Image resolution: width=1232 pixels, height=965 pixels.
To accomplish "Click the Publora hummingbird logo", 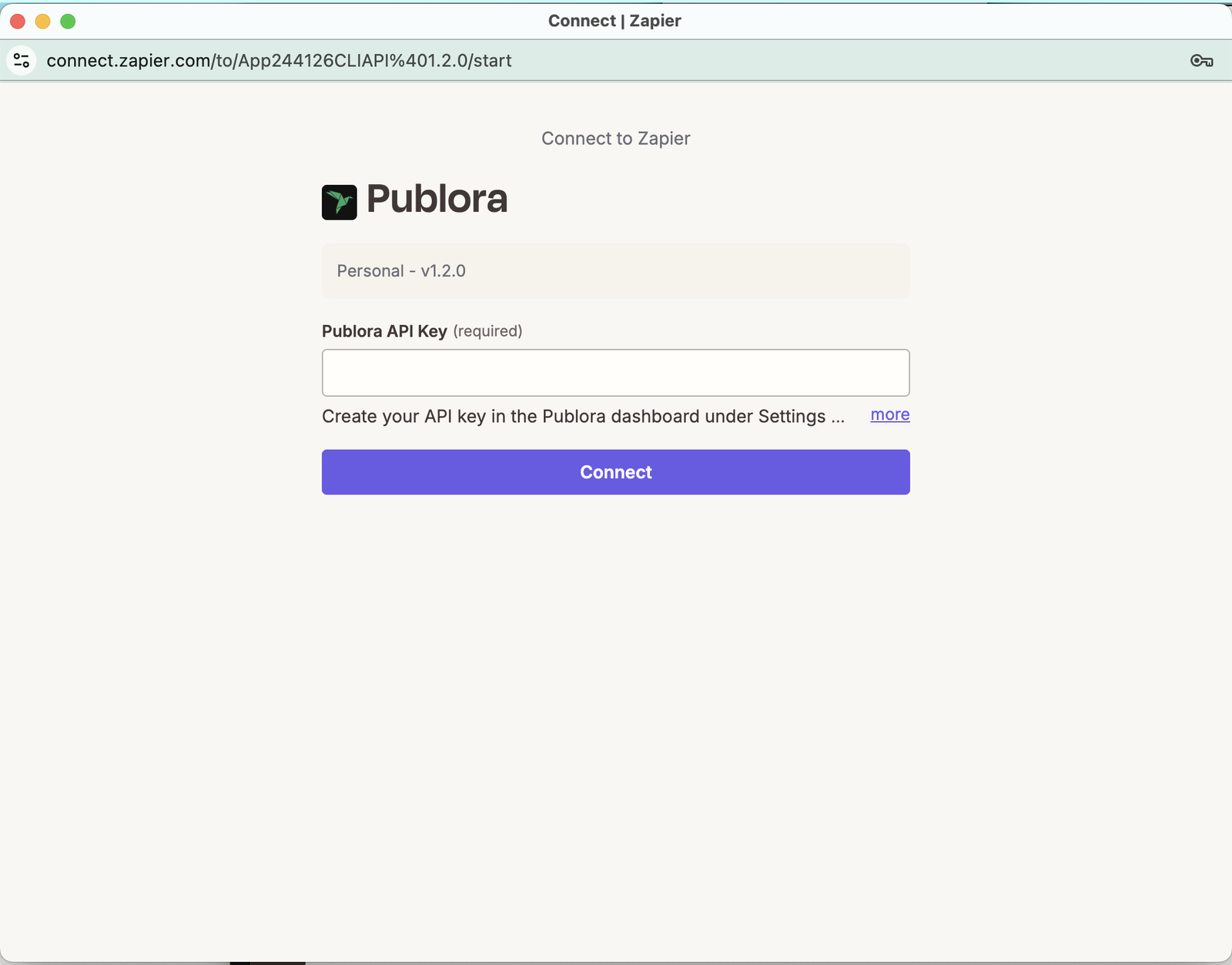I will [339, 202].
